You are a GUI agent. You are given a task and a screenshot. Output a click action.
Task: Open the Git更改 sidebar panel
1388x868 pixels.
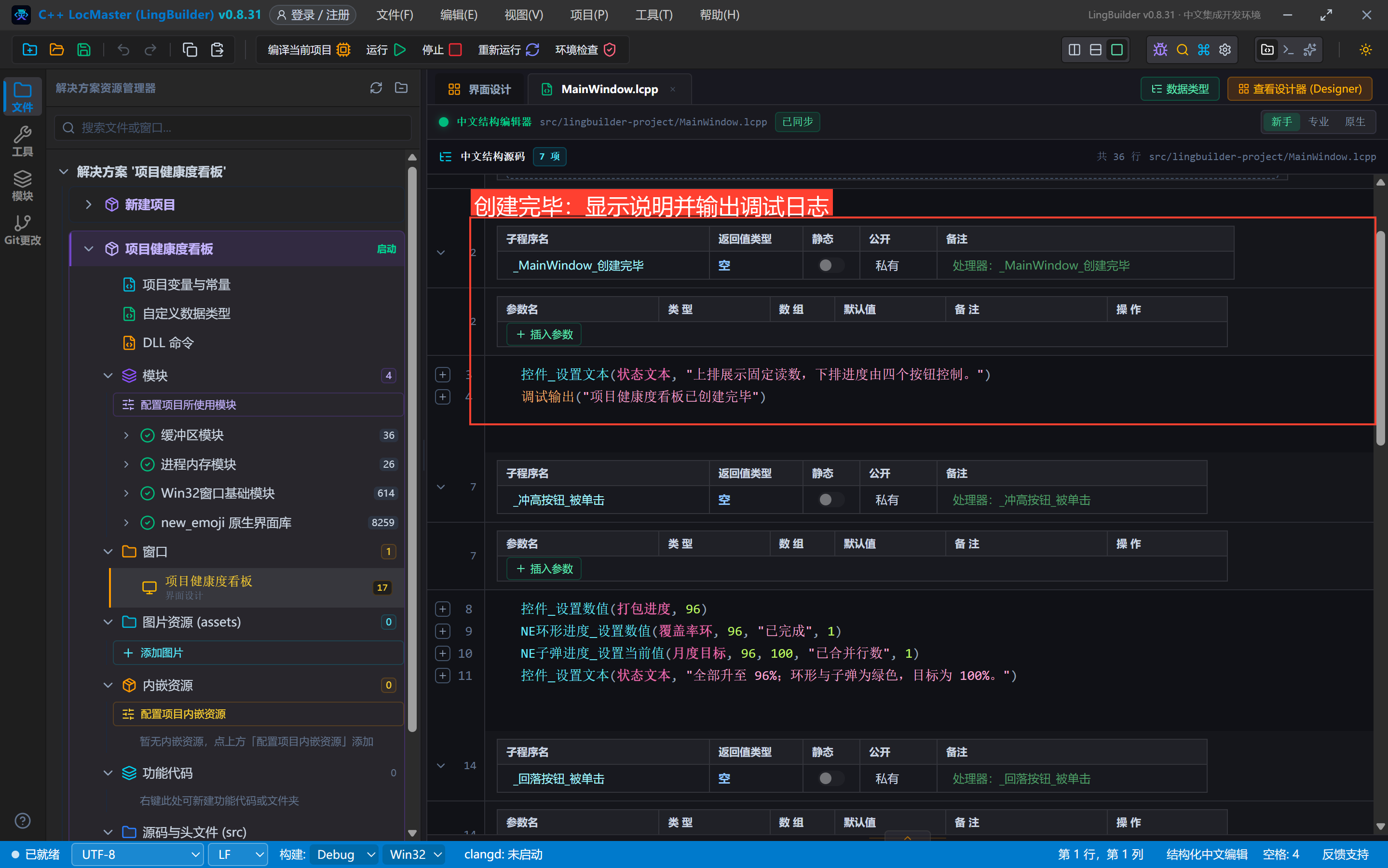click(x=22, y=229)
